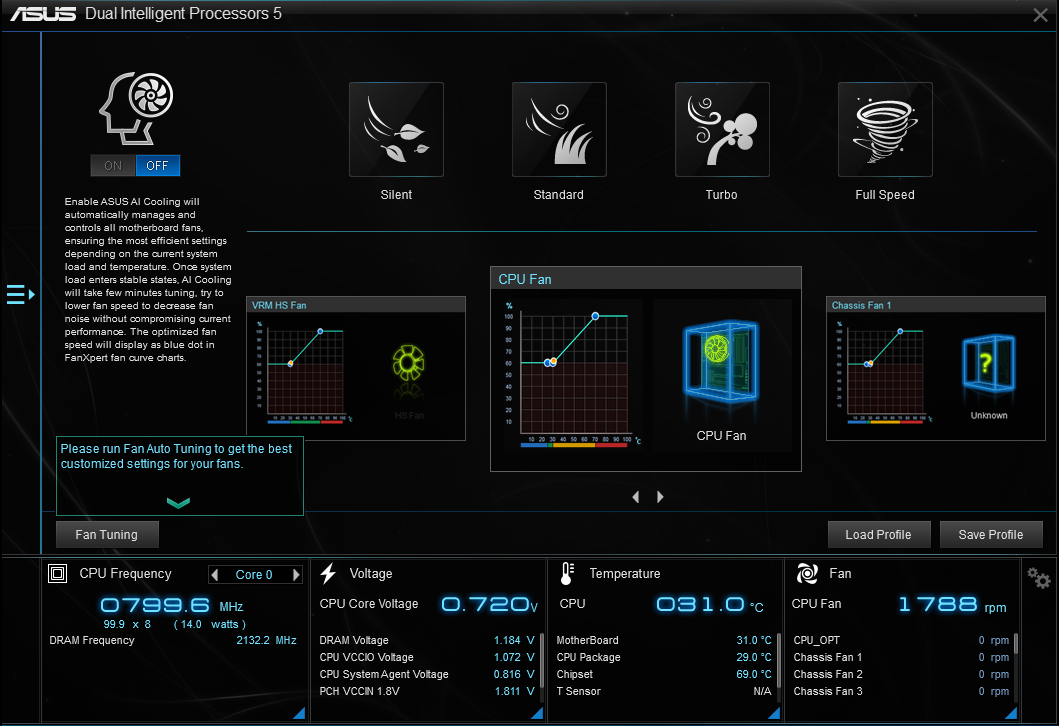This screenshot has height=726, width=1059.
Task: Expand the Voltage panel corner arrow
Action: click(536, 712)
